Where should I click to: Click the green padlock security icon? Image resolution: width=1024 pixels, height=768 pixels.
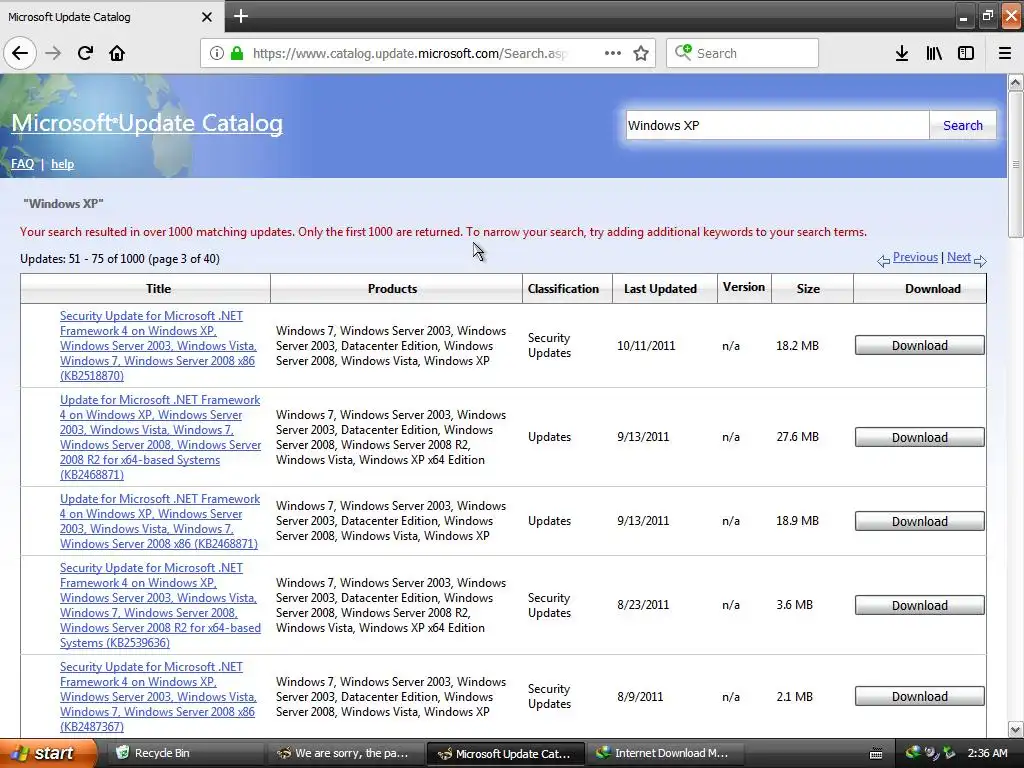[x=237, y=53]
